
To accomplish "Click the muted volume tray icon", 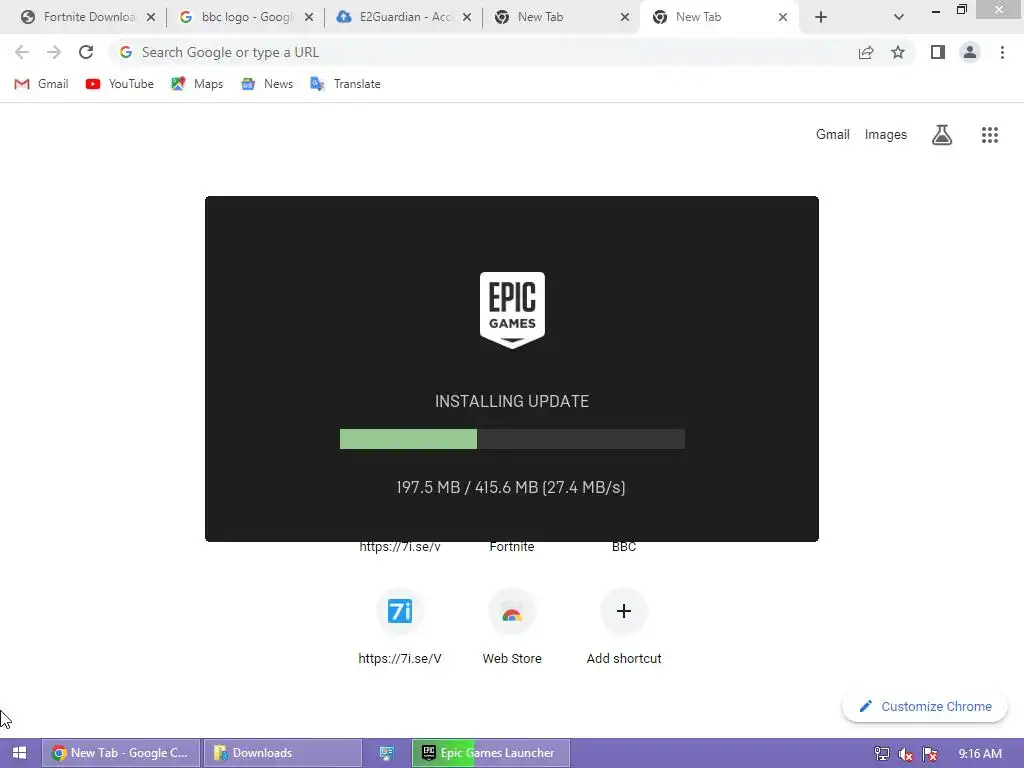I will [x=906, y=754].
